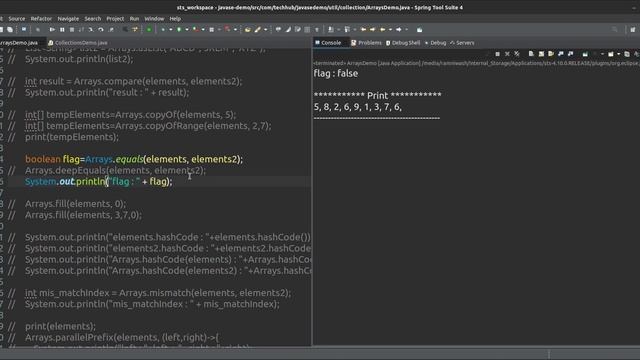
Task: Click the green Run icon
Action: point(179,29)
